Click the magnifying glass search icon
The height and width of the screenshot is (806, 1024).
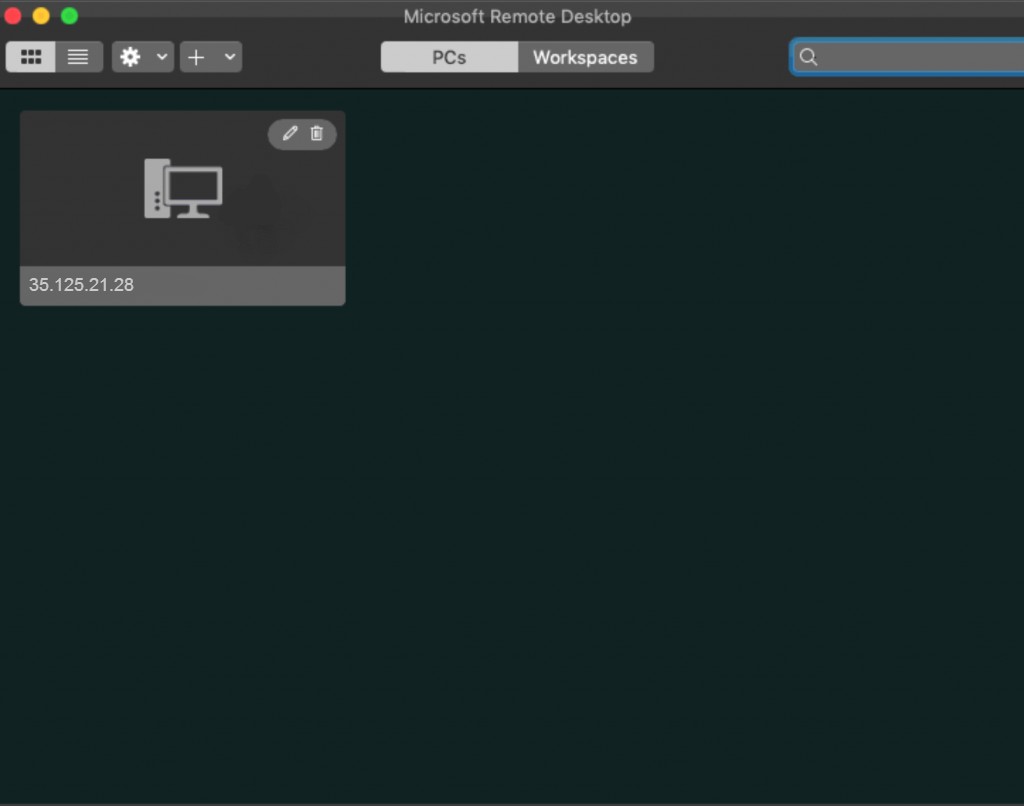[809, 57]
